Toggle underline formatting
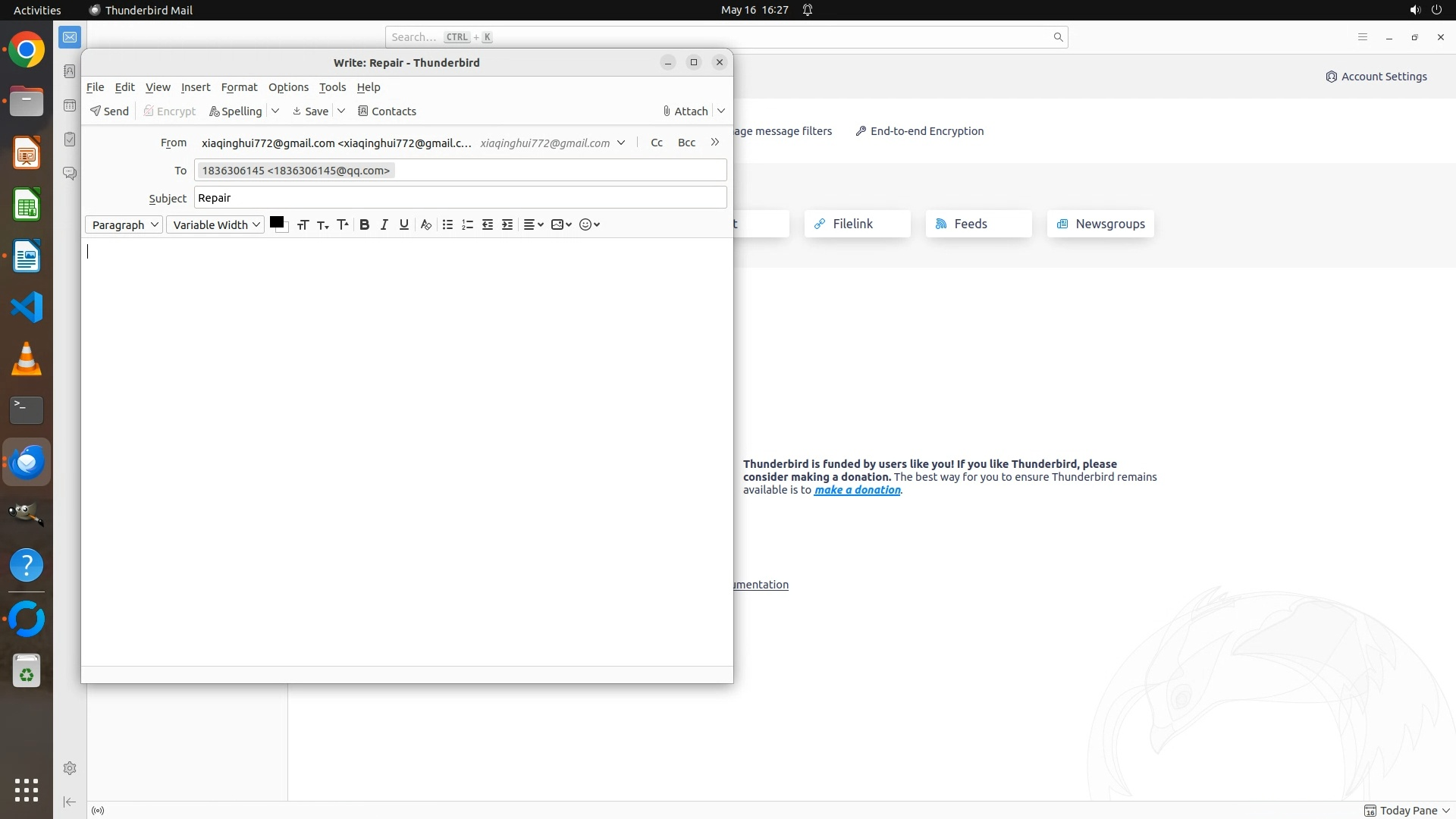 [403, 224]
